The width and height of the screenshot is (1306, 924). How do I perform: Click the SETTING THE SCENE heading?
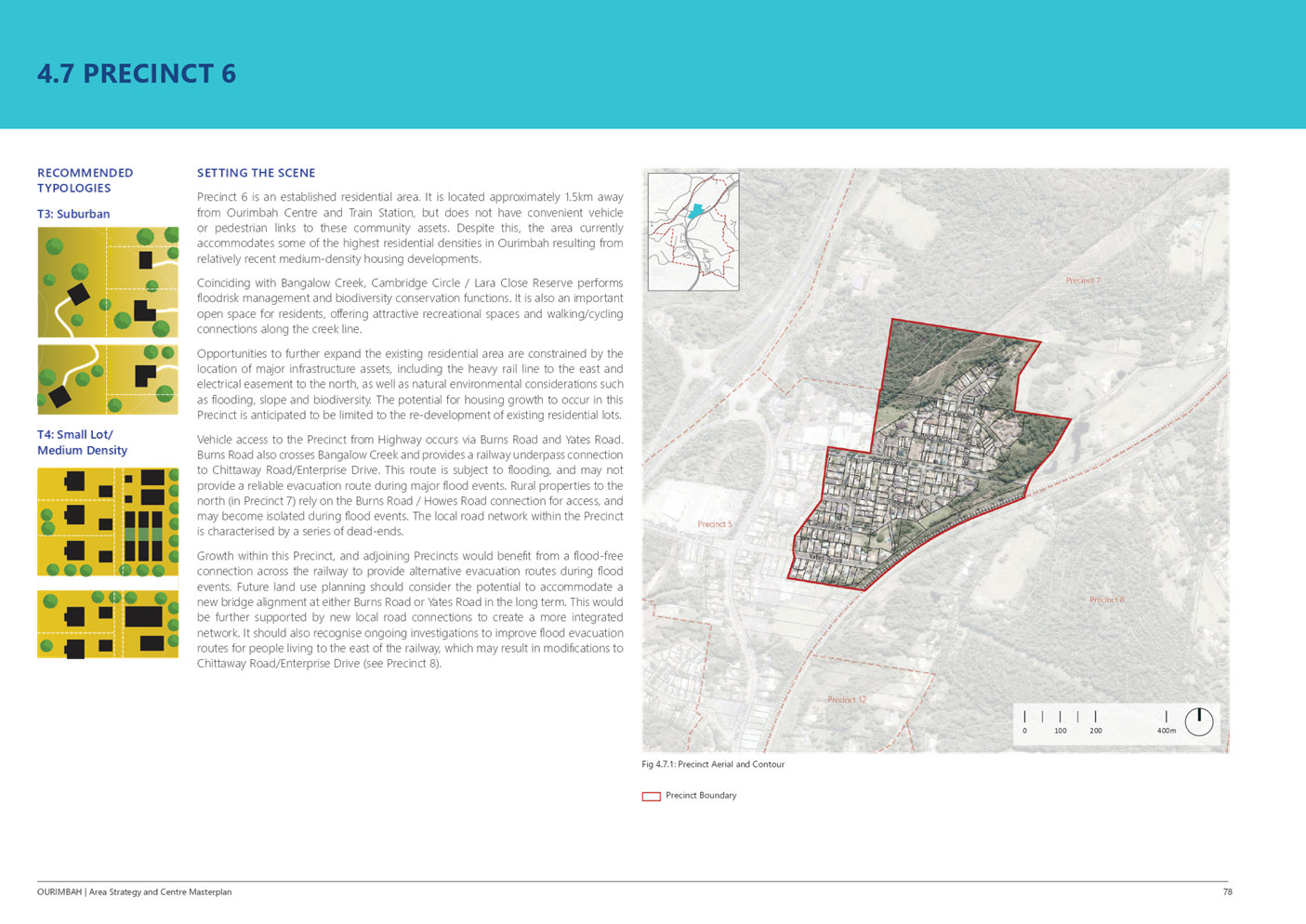coord(256,173)
